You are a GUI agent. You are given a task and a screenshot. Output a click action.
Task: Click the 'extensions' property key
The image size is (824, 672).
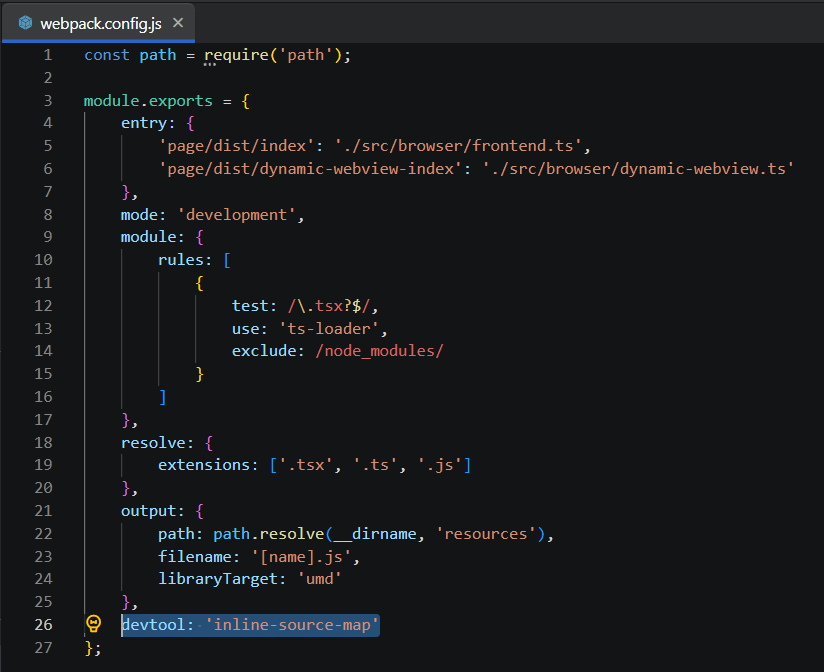pos(204,465)
